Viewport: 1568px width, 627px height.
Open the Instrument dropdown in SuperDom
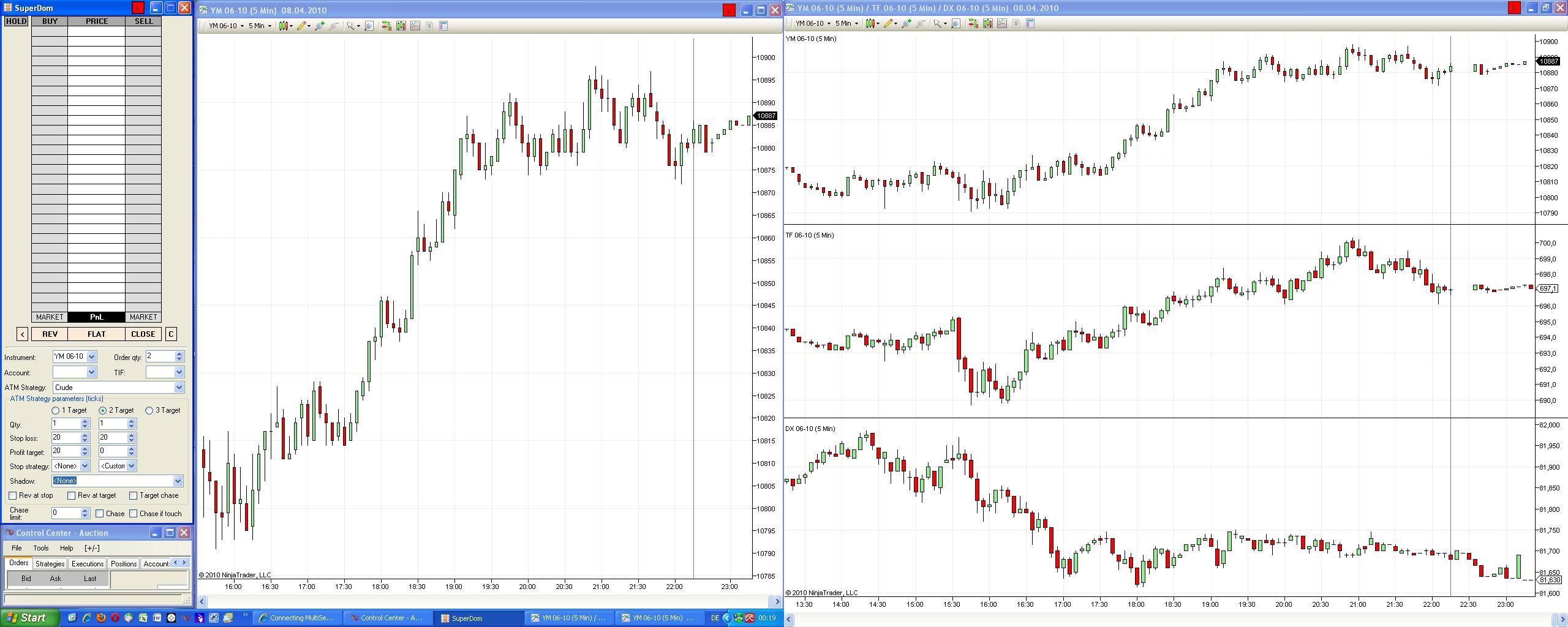pos(91,356)
